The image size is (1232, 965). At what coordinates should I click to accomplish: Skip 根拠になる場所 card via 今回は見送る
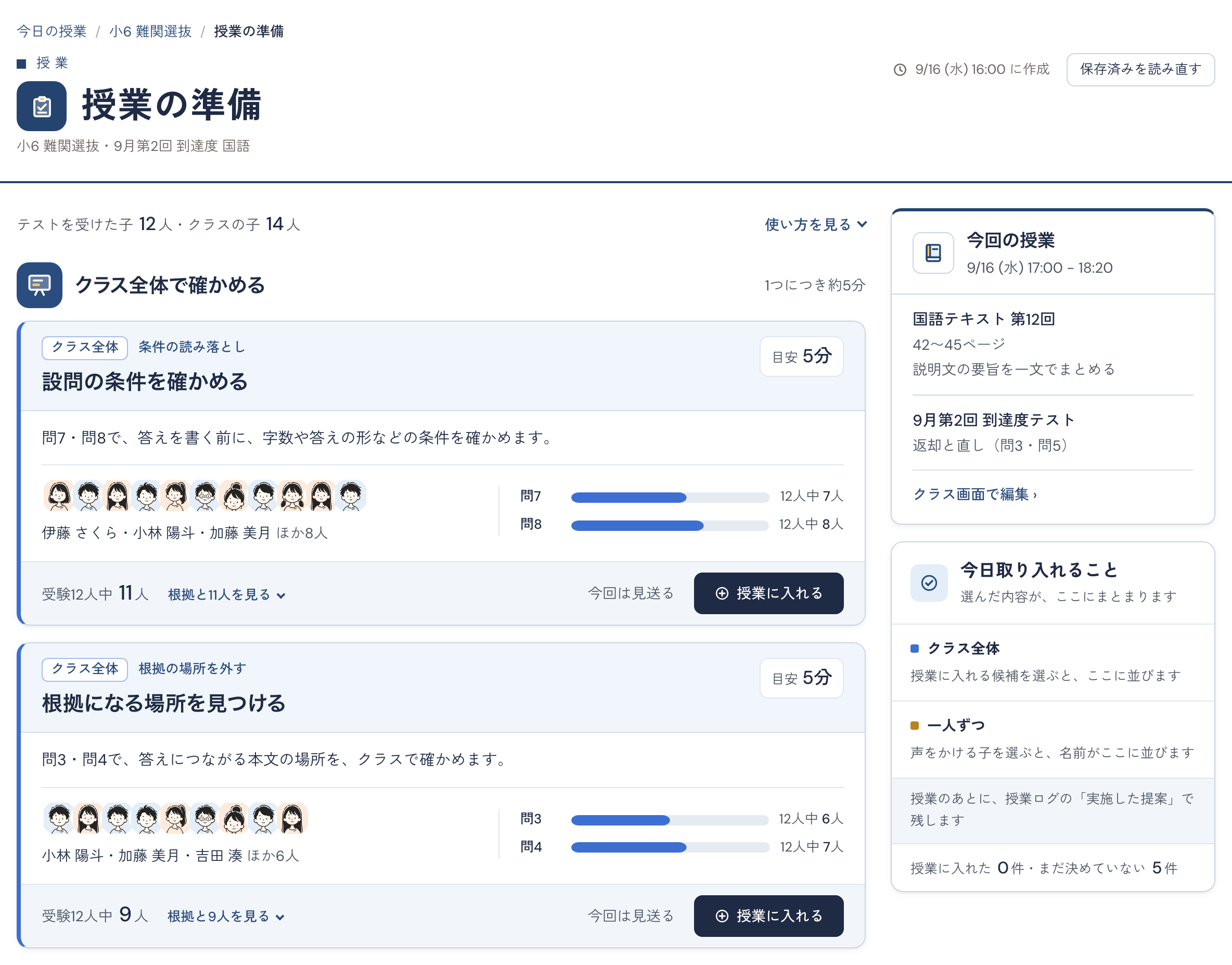tap(630, 915)
